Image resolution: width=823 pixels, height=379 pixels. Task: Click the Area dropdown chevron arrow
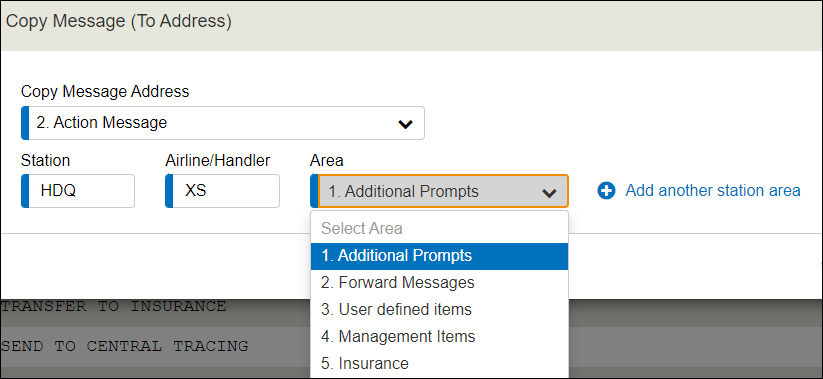coord(549,193)
